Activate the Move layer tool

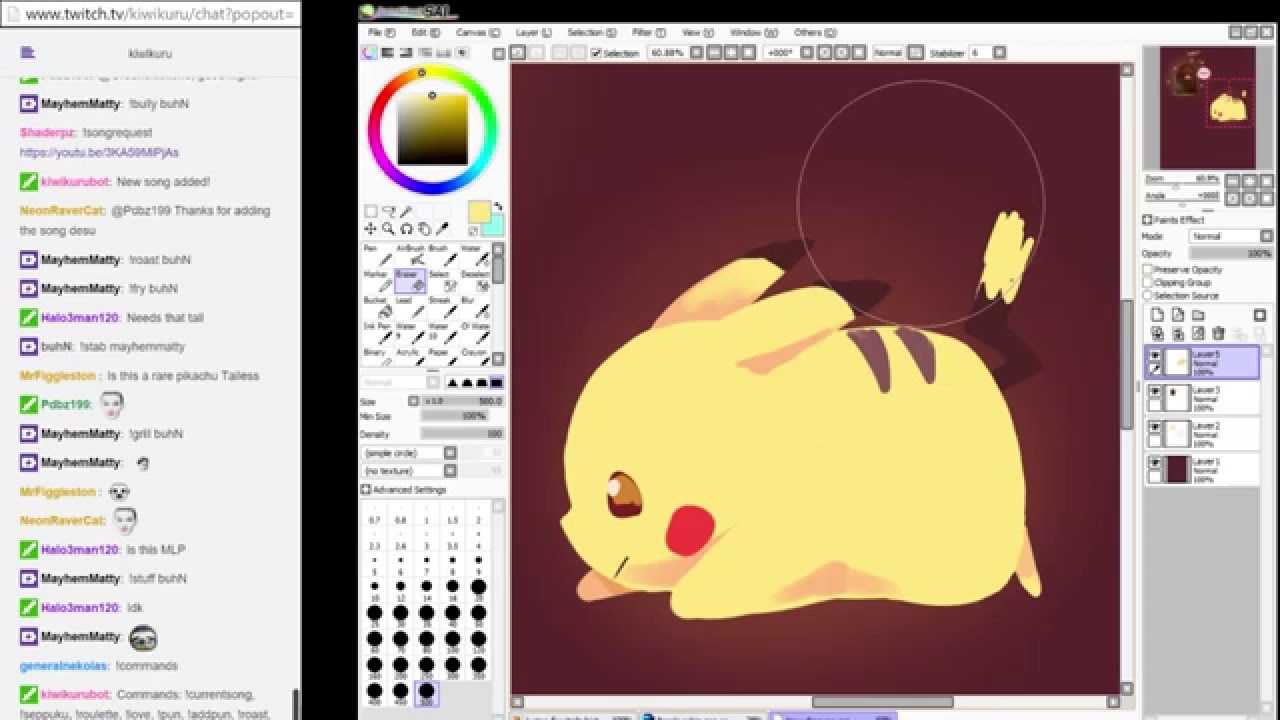click(x=371, y=229)
